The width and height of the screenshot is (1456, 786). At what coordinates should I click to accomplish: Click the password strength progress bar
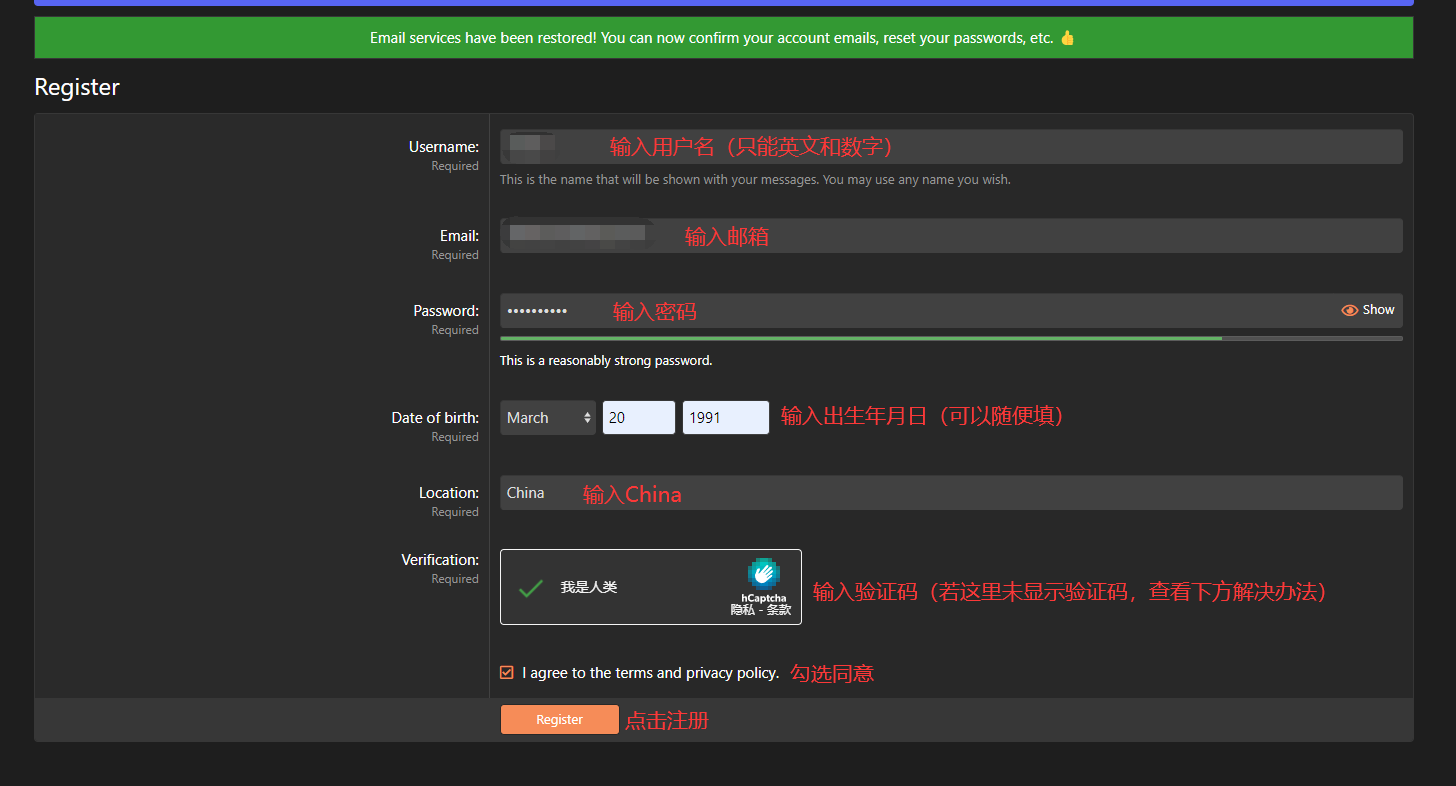tap(951, 339)
